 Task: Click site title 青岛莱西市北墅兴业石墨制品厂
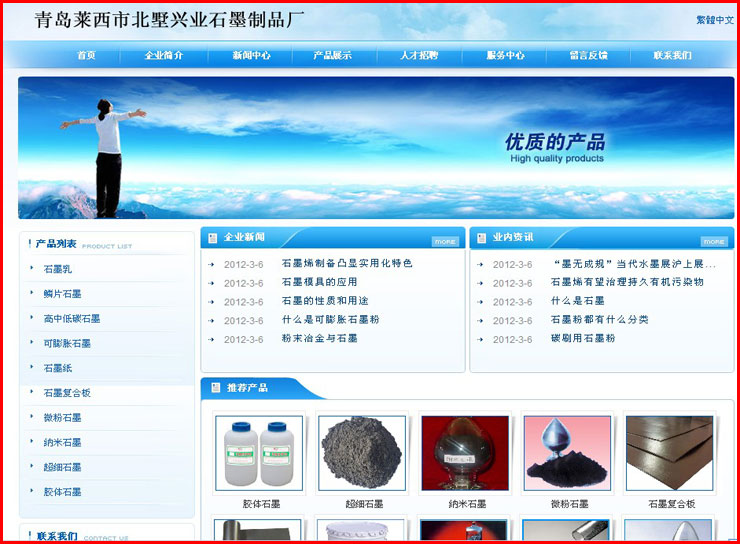tap(169, 20)
